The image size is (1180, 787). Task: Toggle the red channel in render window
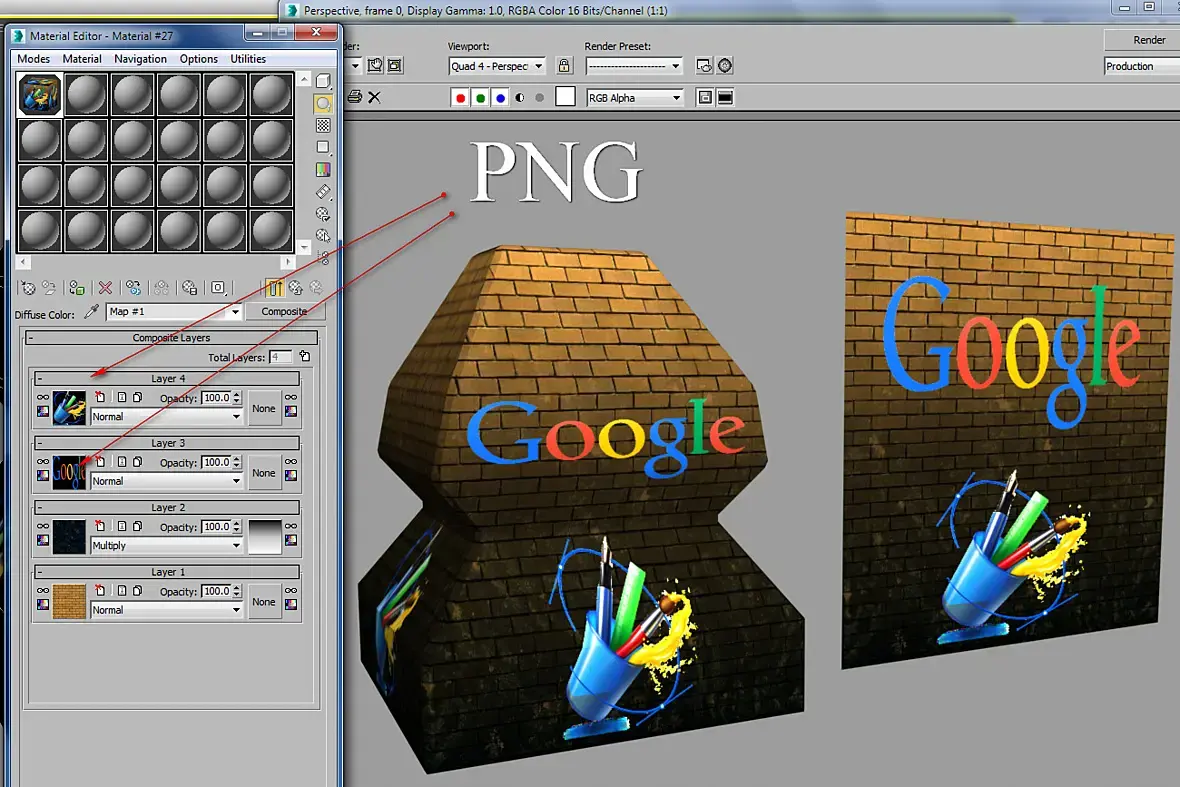click(461, 98)
